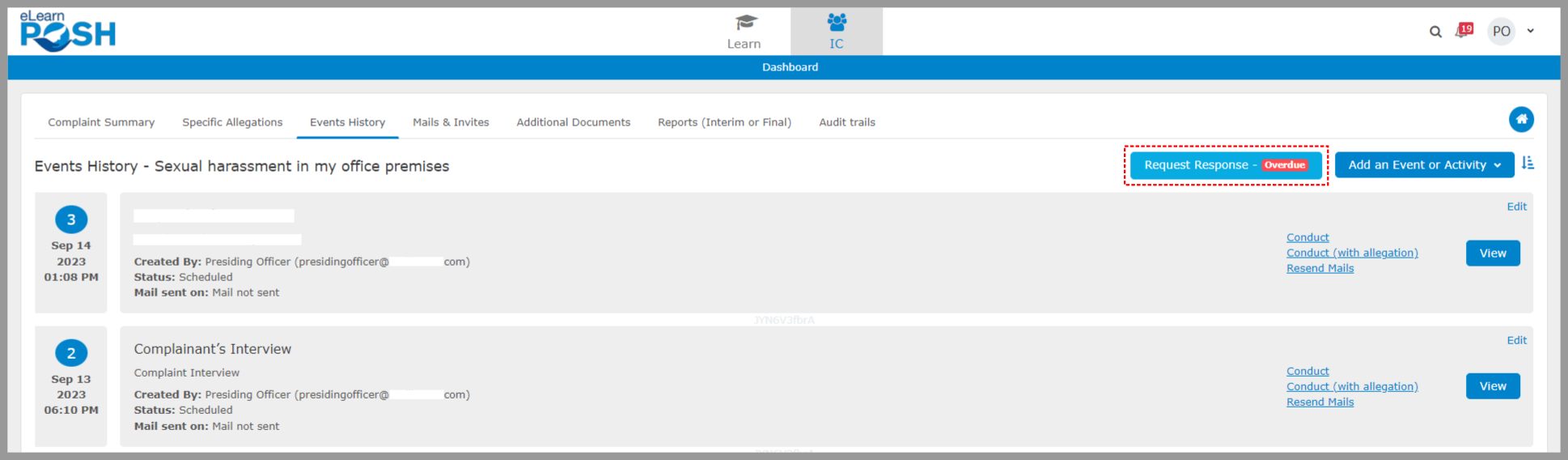Click Conduct (with allegation) for event 3
1568x460 pixels.
[x=1352, y=253]
